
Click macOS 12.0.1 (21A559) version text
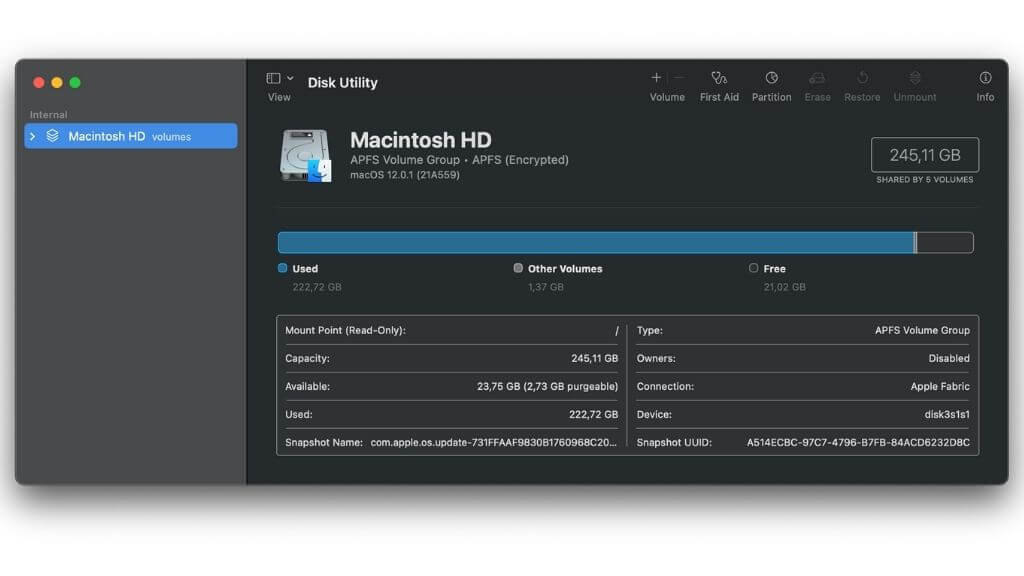(x=405, y=175)
